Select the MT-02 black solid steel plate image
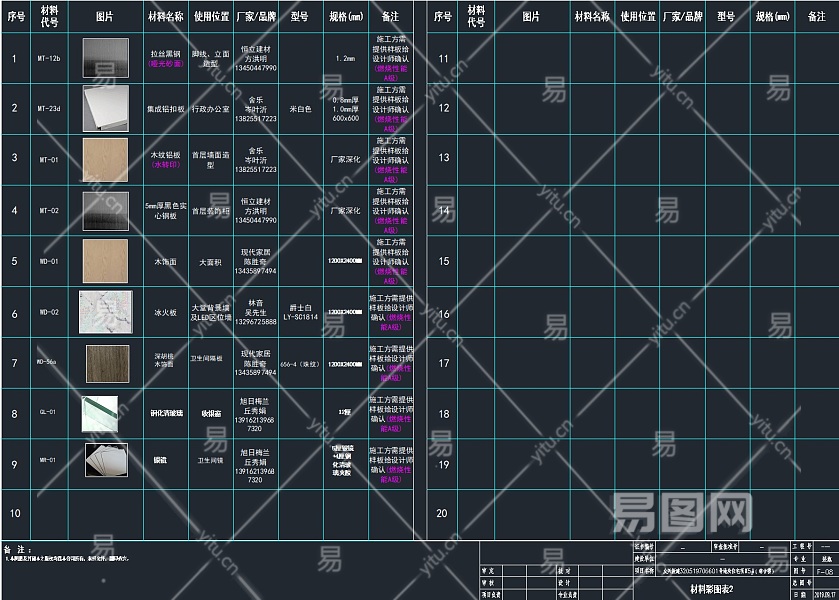The width and height of the screenshot is (839, 600). pos(105,210)
